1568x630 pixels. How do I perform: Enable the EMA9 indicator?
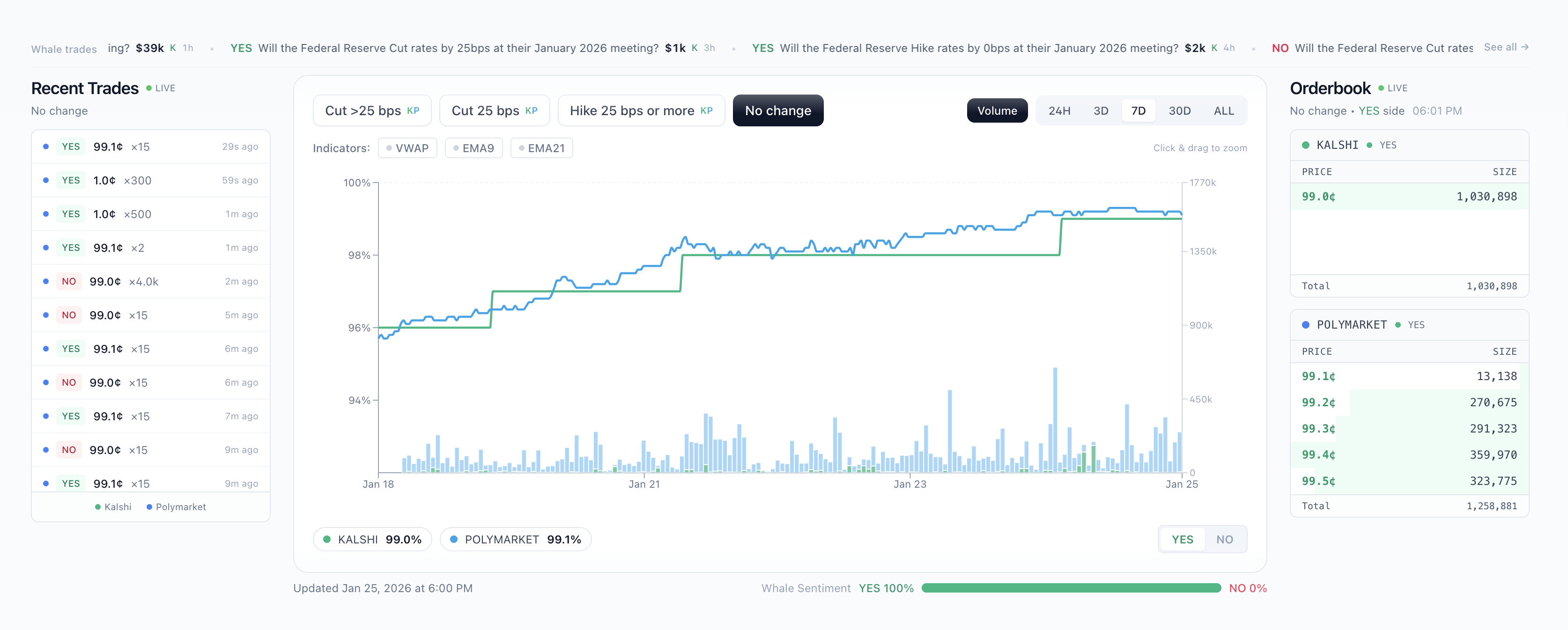(x=473, y=148)
